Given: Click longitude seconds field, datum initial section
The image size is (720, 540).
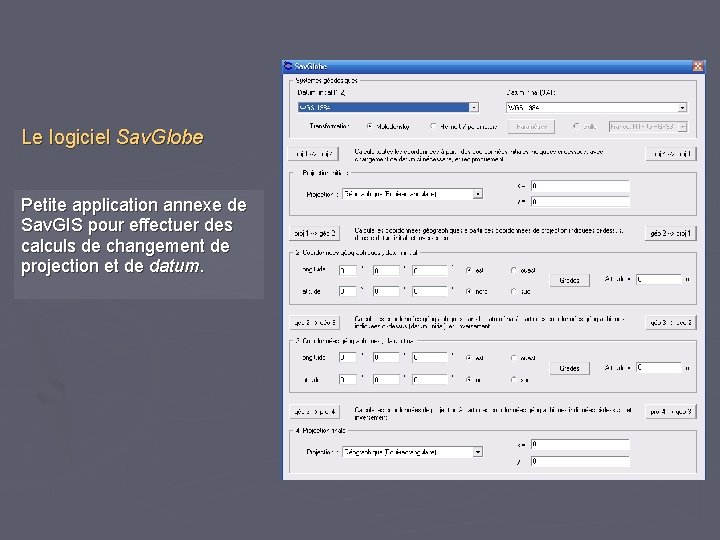Looking at the screenshot, I should pos(430,270).
